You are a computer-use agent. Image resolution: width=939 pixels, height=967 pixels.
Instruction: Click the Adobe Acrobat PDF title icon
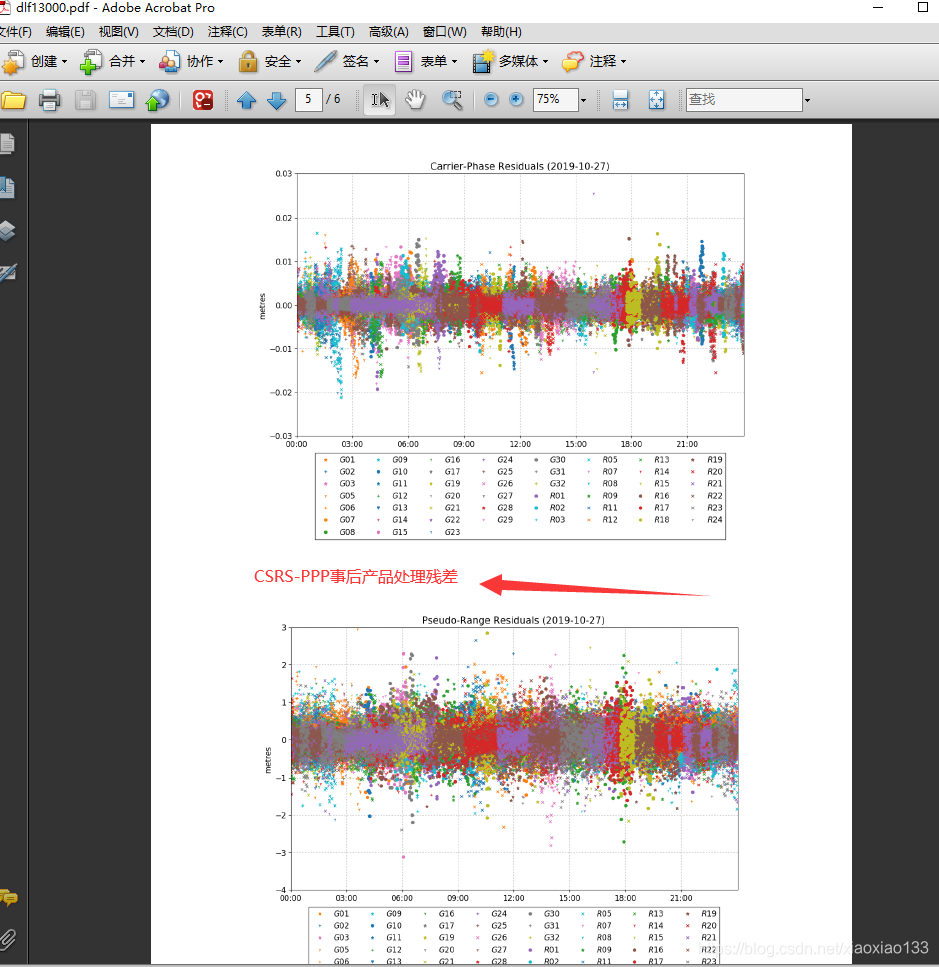(5, 7)
